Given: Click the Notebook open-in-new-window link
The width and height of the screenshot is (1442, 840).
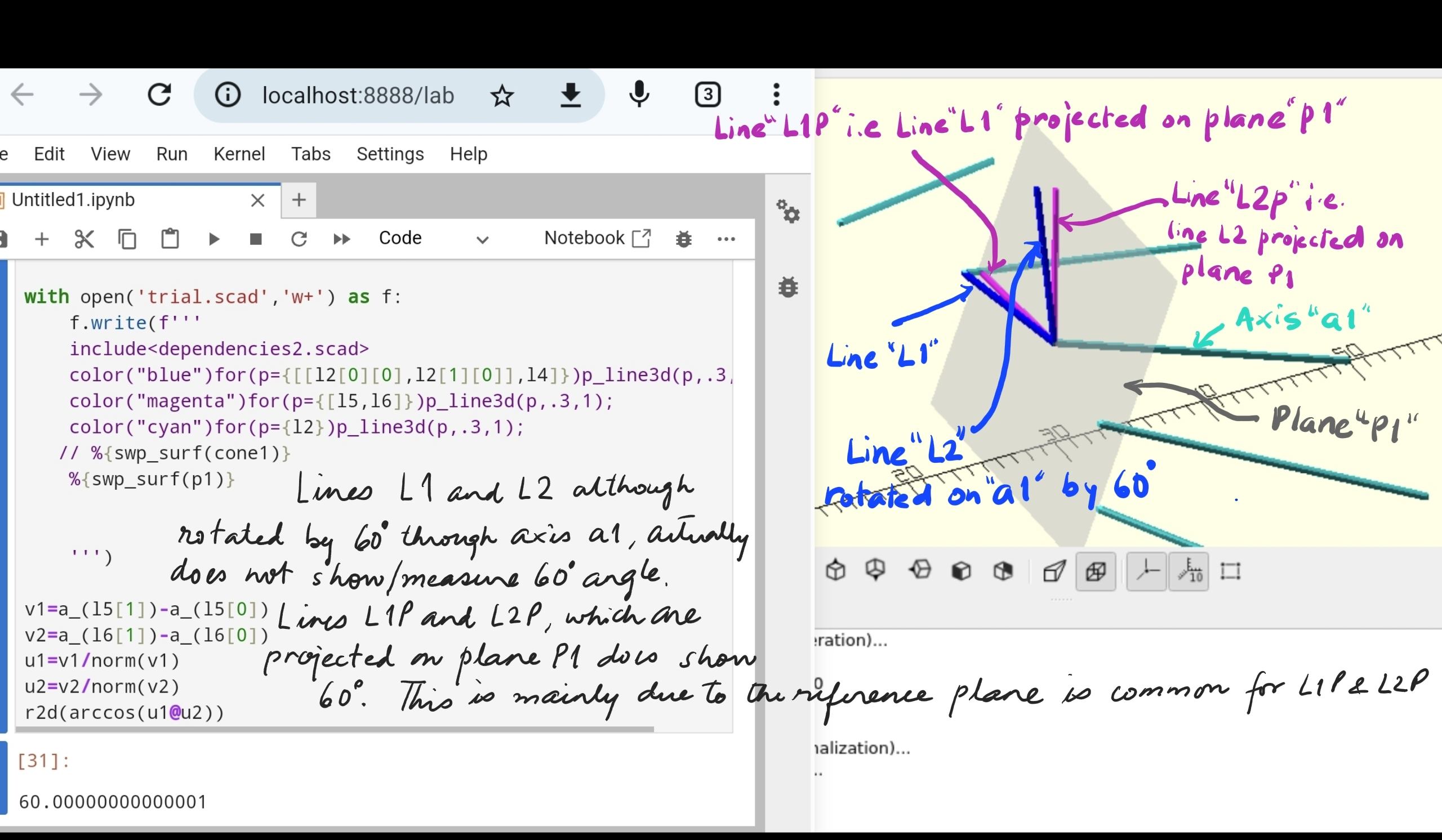Looking at the screenshot, I should tap(597, 238).
